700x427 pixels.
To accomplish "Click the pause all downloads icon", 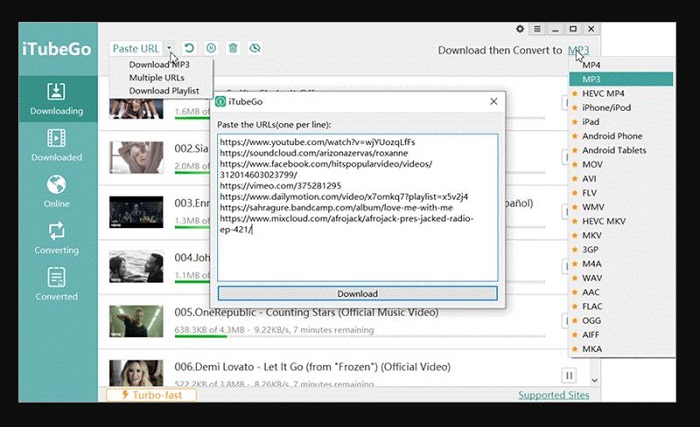I will (211, 48).
